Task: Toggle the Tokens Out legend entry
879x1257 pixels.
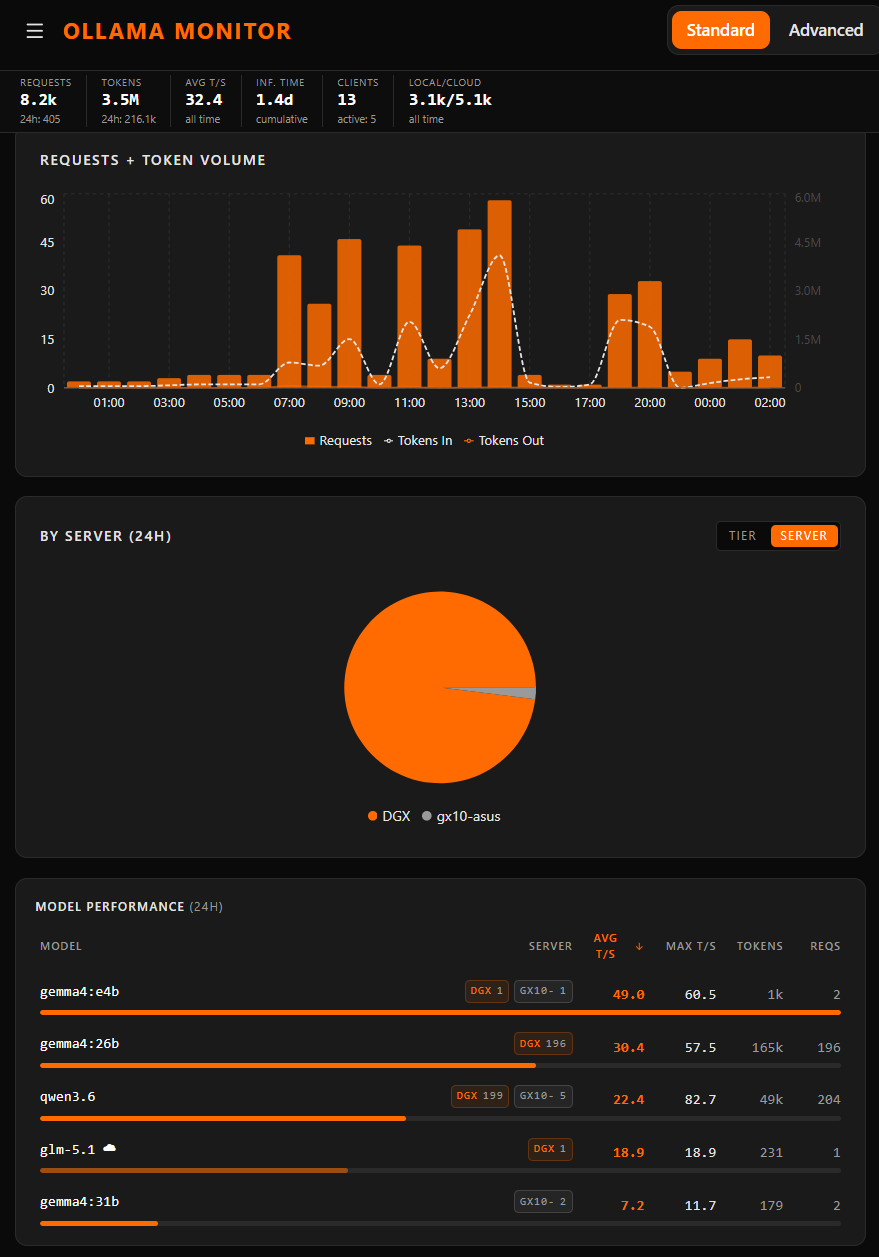Action: 503,440
